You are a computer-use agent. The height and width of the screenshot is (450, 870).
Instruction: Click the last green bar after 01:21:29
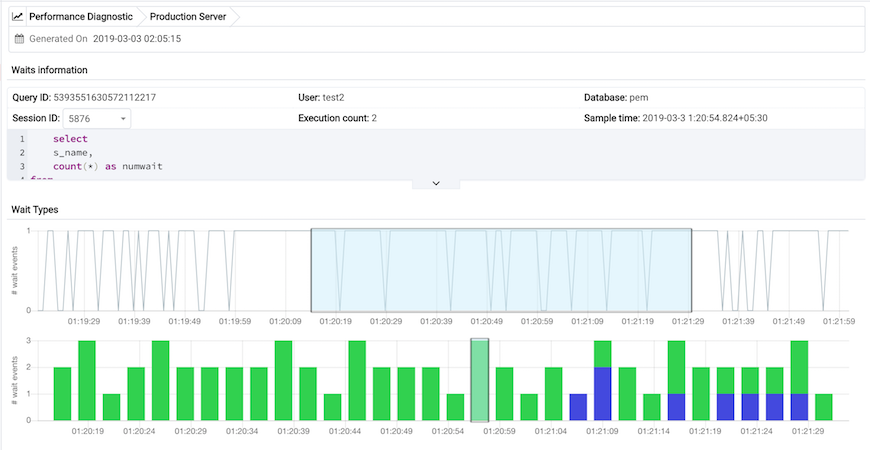coord(824,407)
